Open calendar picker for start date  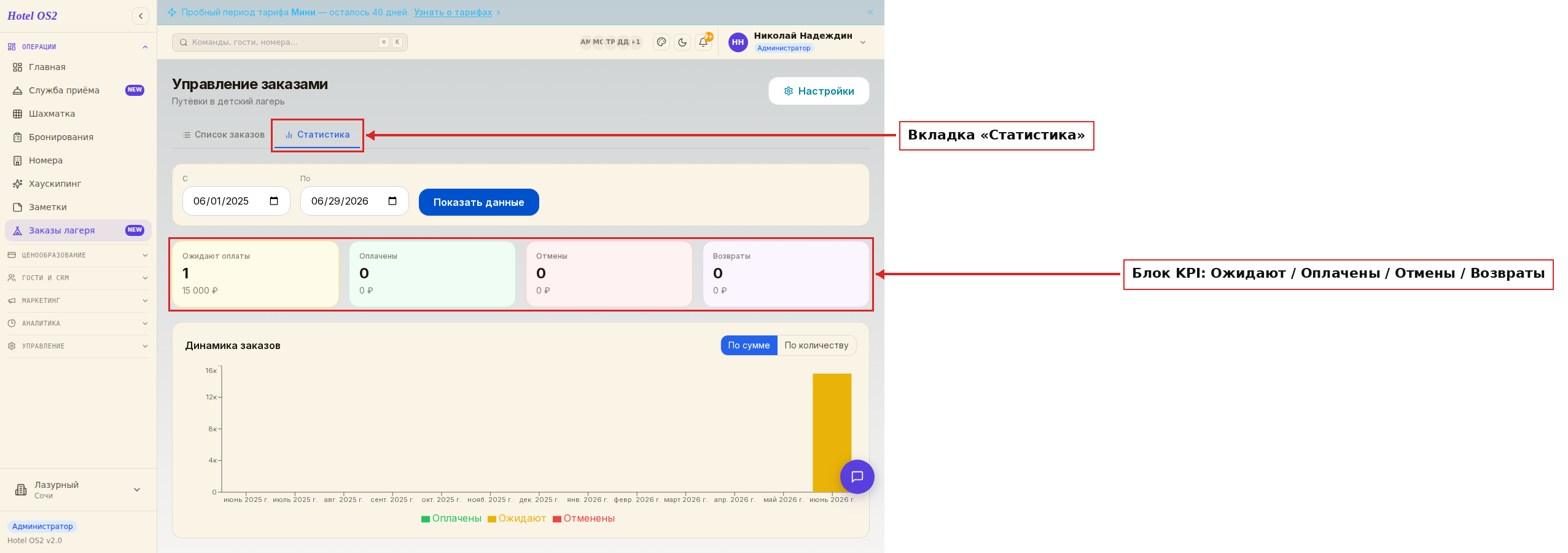click(274, 201)
